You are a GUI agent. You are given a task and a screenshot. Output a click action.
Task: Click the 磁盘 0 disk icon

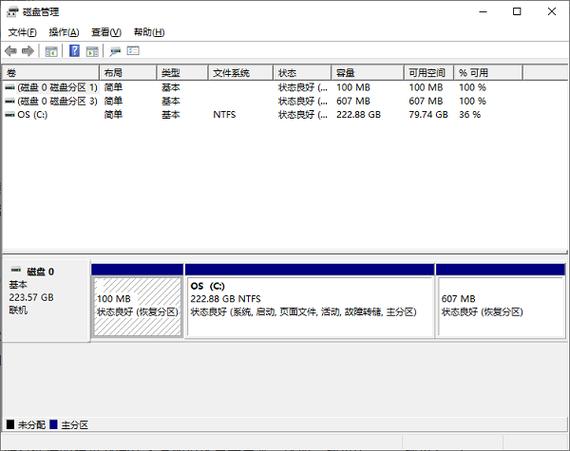pos(16,270)
